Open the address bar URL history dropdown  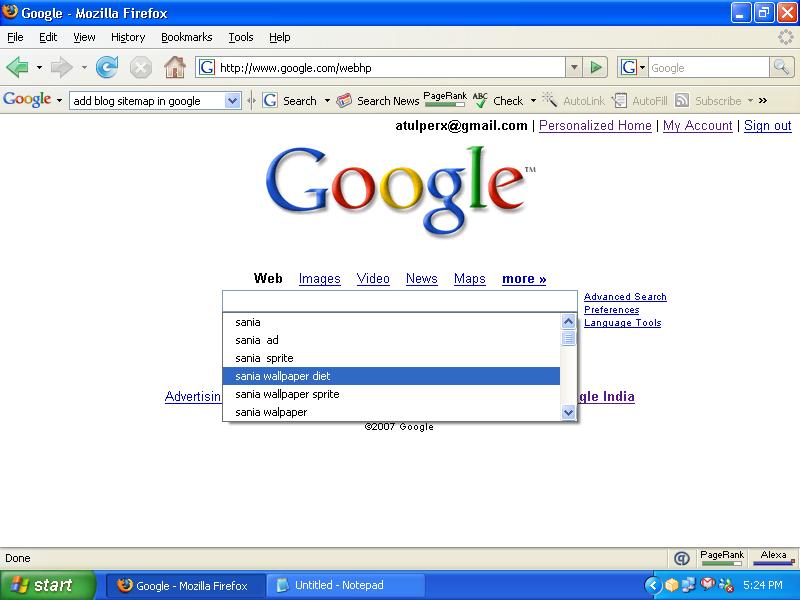(573, 67)
